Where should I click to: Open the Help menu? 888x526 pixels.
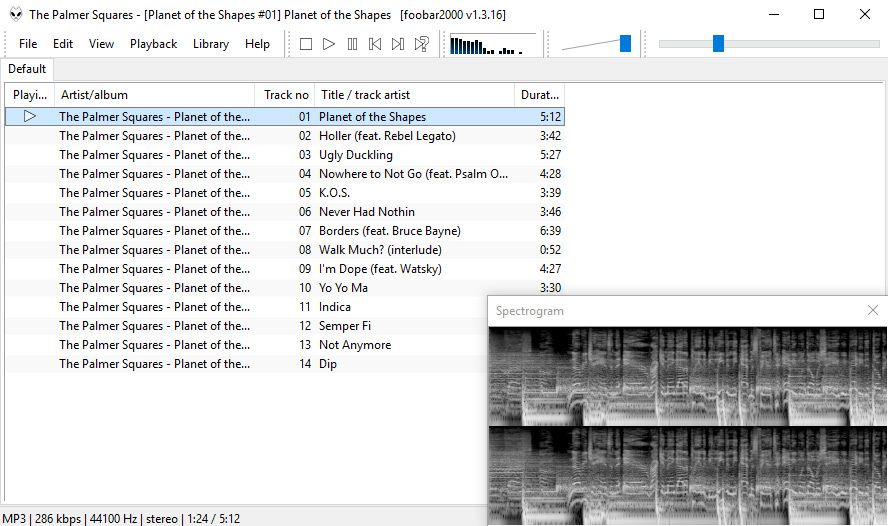click(257, 44)
